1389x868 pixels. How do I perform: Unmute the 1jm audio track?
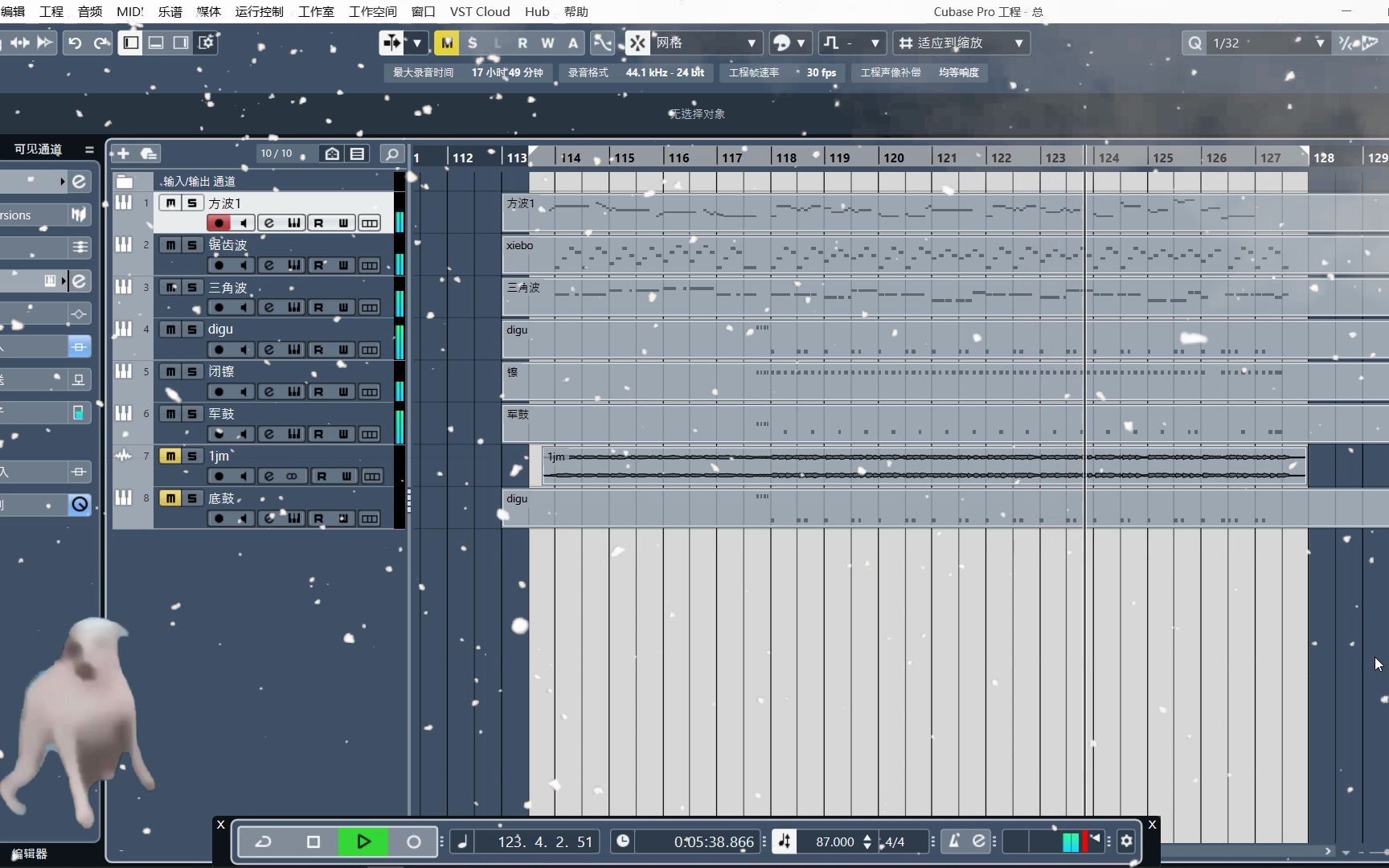pos(170,456)
